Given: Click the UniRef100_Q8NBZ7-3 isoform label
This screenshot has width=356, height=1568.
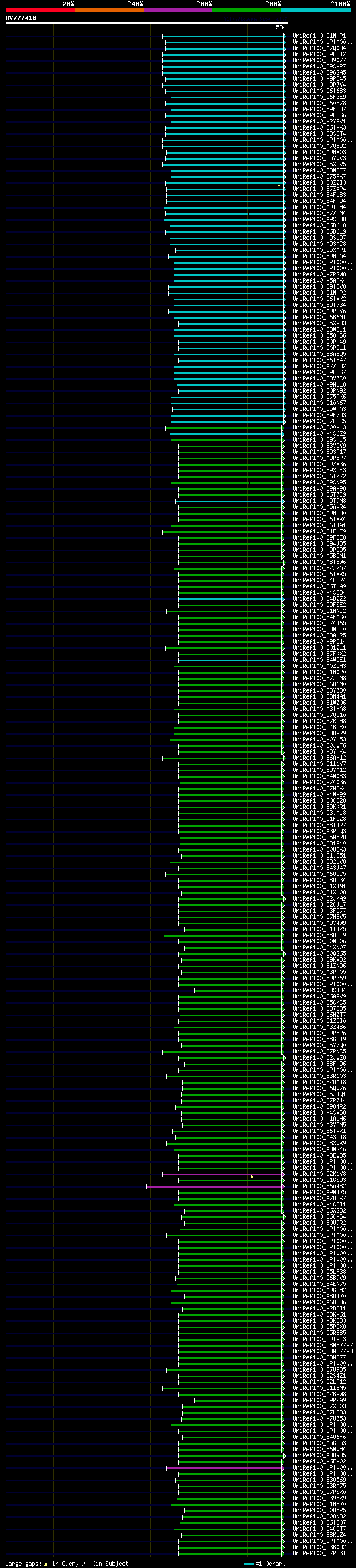Looking at the screenshot, I should point(323,1351).
